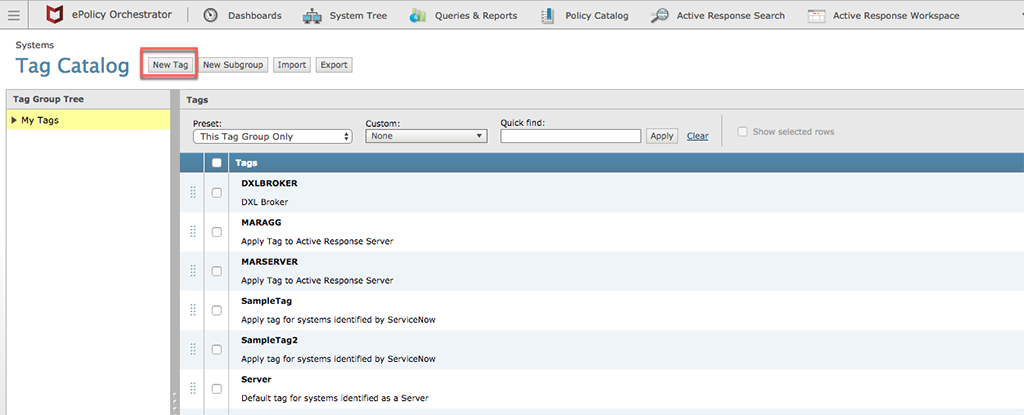
Task: Grab the drag handle of DXLBROKER row
Action: click(x=193, y=192)
